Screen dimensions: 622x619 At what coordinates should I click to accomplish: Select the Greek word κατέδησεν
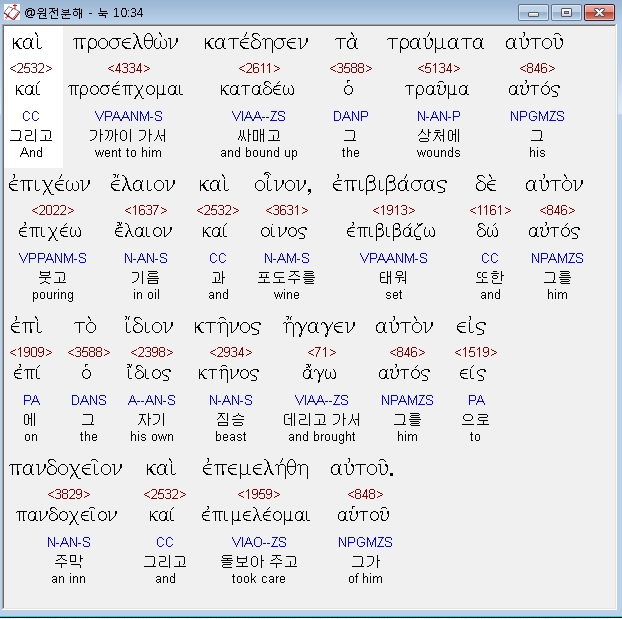point(256,43)
